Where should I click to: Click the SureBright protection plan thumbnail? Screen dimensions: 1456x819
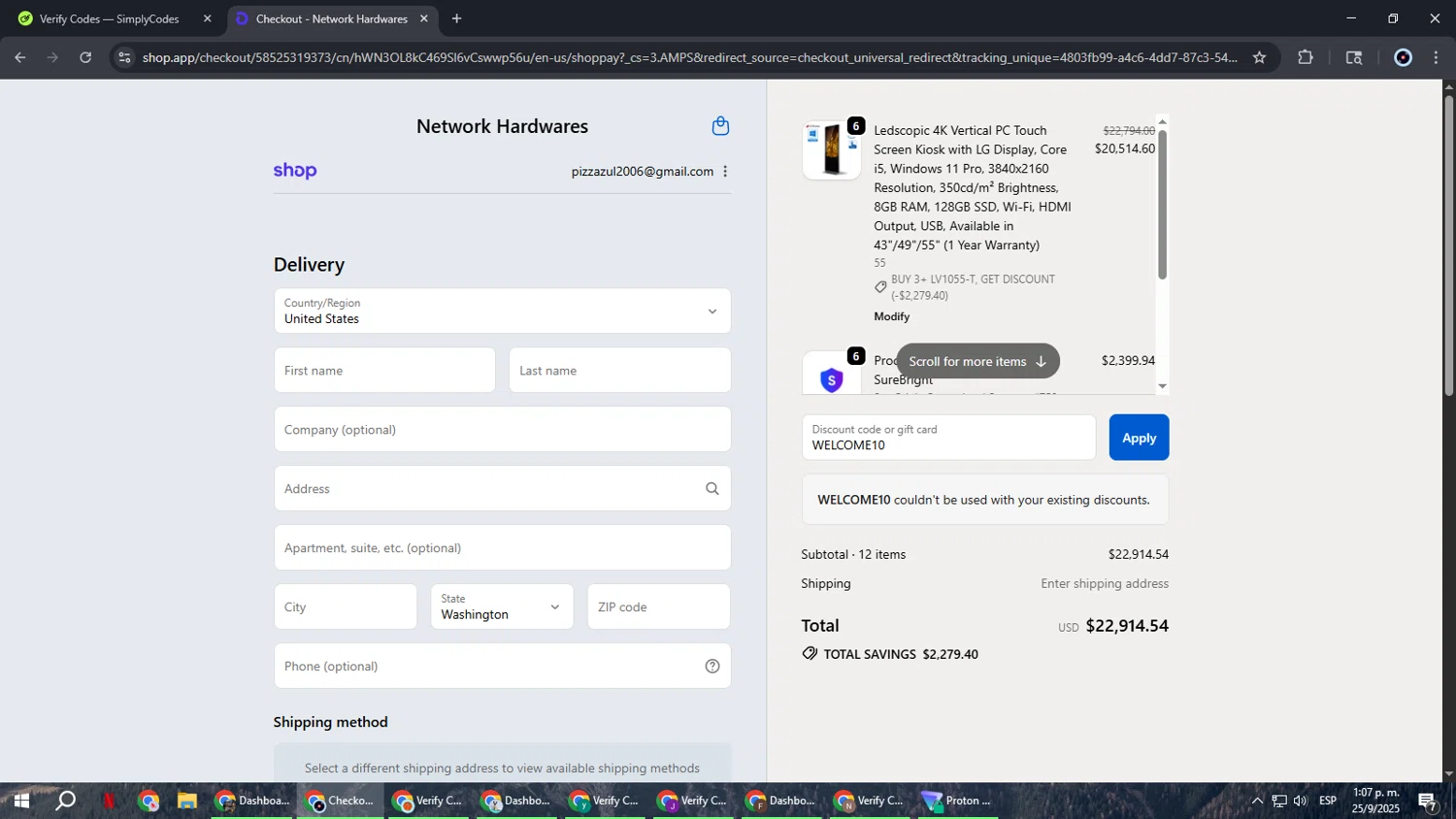[x=832, y=375]
